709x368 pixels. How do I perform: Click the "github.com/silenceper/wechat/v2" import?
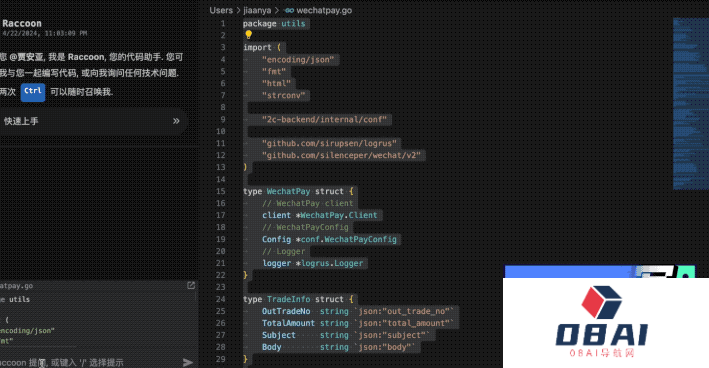coord(341,156)
